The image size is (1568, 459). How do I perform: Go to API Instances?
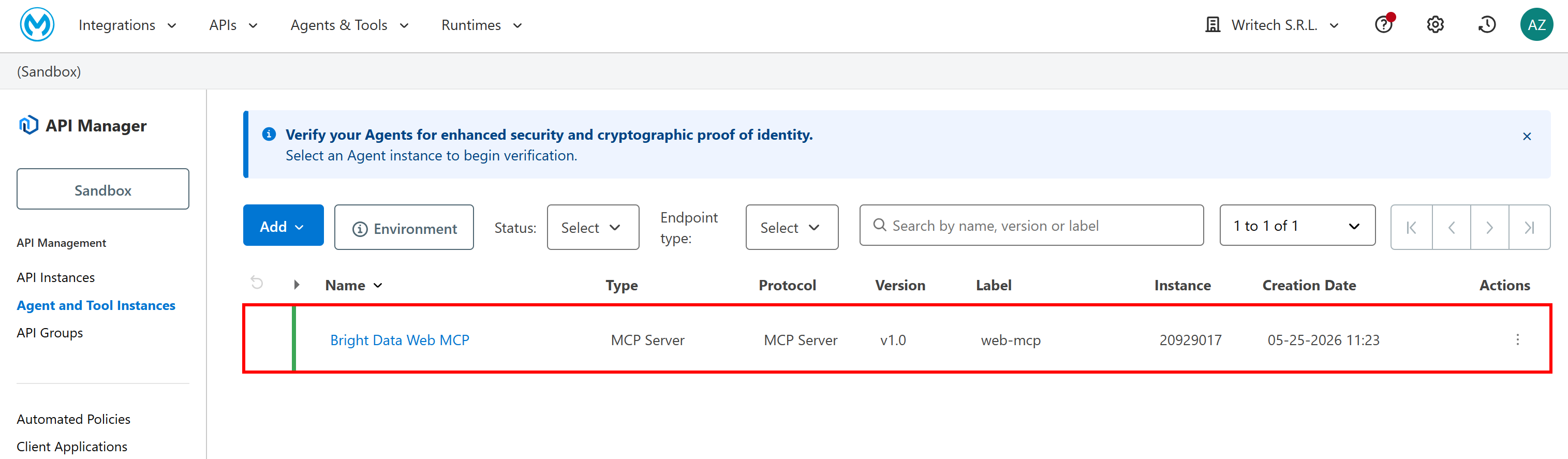pos(55,277)
